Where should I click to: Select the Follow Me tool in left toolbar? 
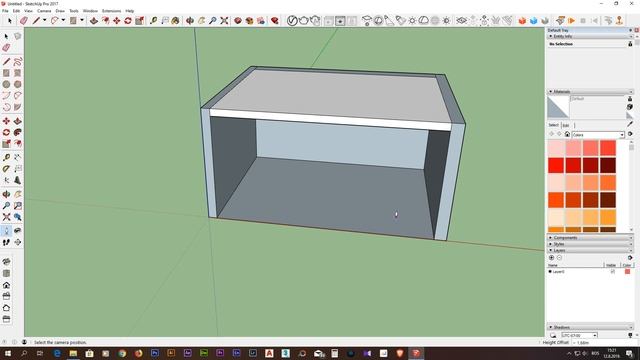pyautogui.click(x=18, y=132)
